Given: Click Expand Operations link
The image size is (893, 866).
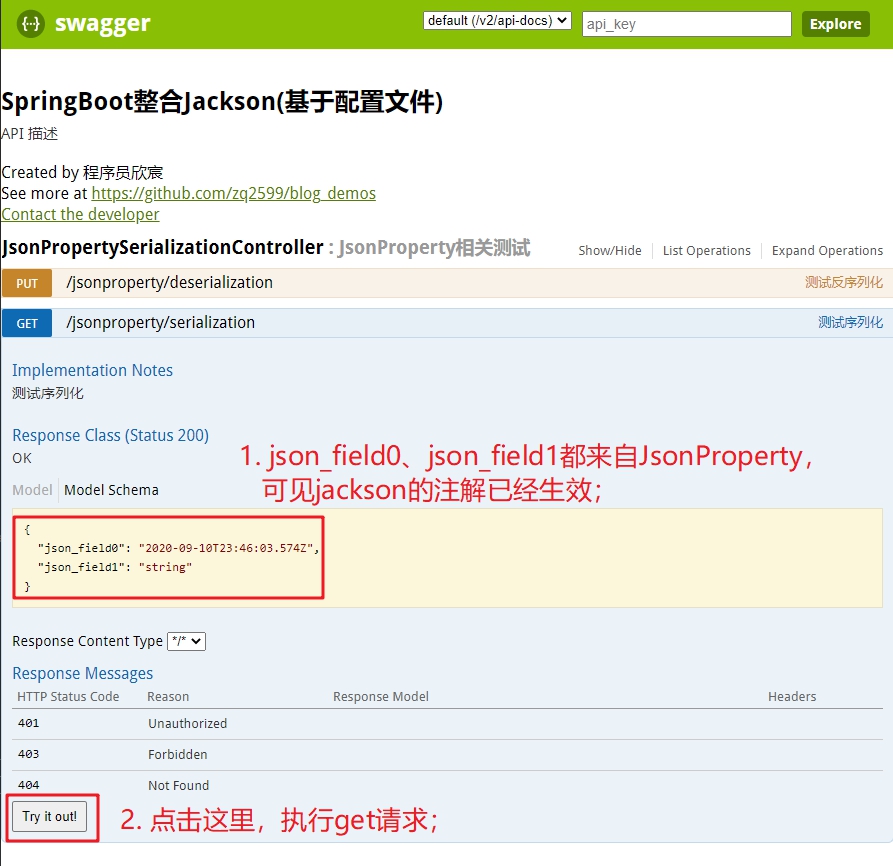Looking at the screenshot, I should (827, 251).
